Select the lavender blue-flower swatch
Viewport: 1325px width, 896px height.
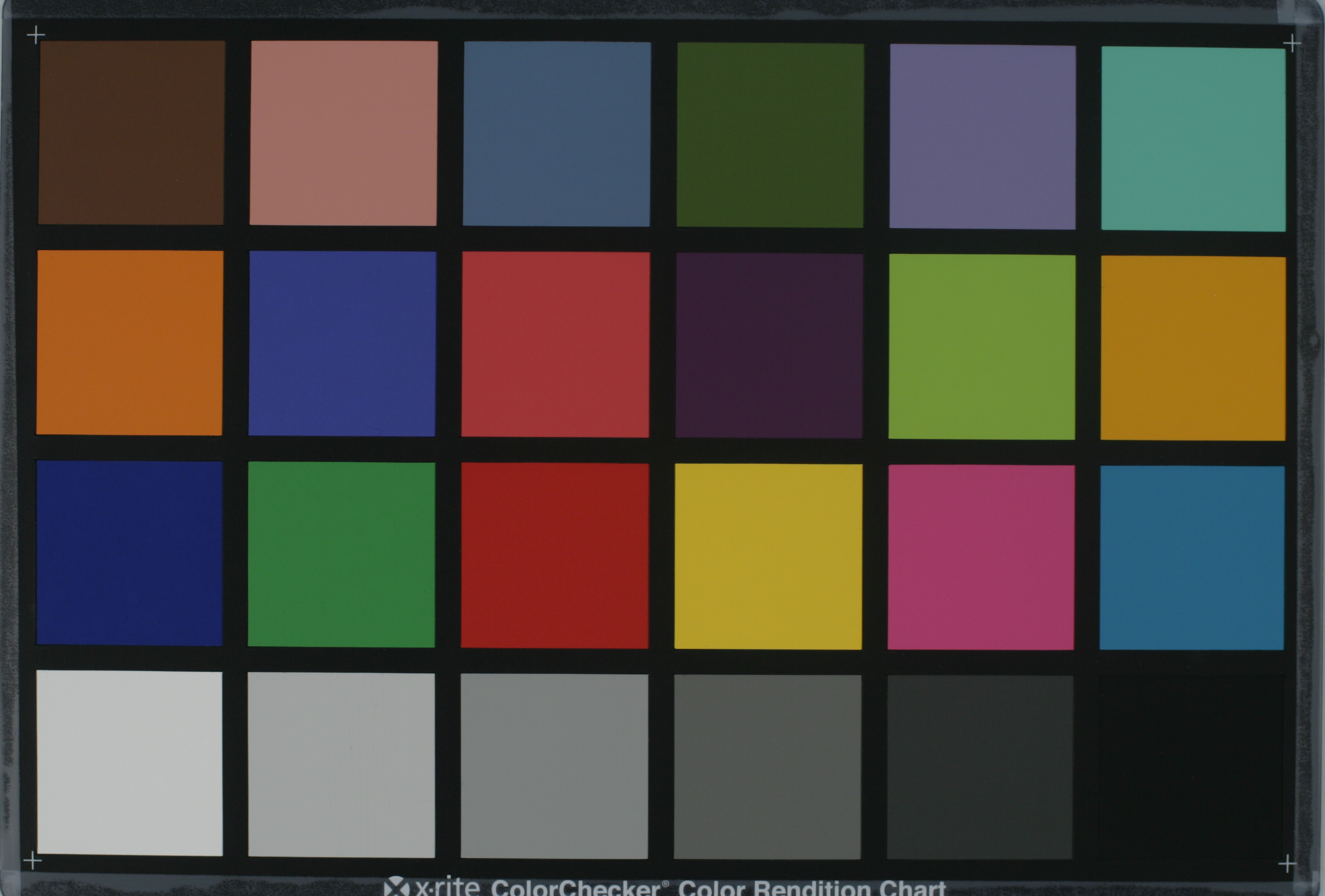coord(983,137)
